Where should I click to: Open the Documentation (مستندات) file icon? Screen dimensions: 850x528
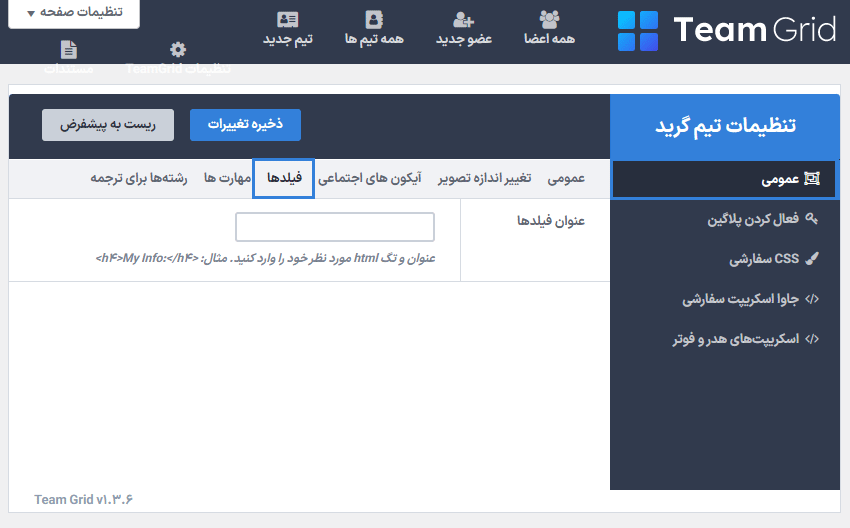[69, 50]
